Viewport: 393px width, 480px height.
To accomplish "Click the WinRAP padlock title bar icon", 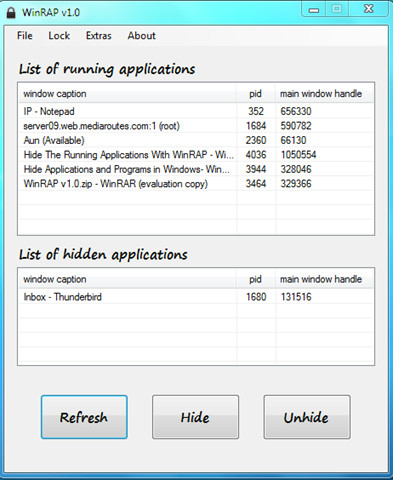I will (11, 13).
